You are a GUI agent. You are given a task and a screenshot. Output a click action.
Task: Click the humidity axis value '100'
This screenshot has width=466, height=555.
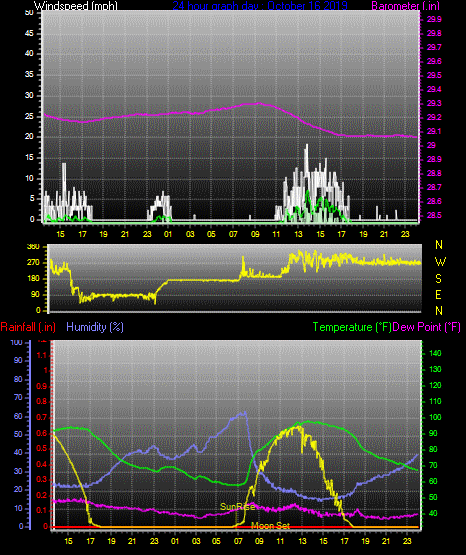pos(17,343)
